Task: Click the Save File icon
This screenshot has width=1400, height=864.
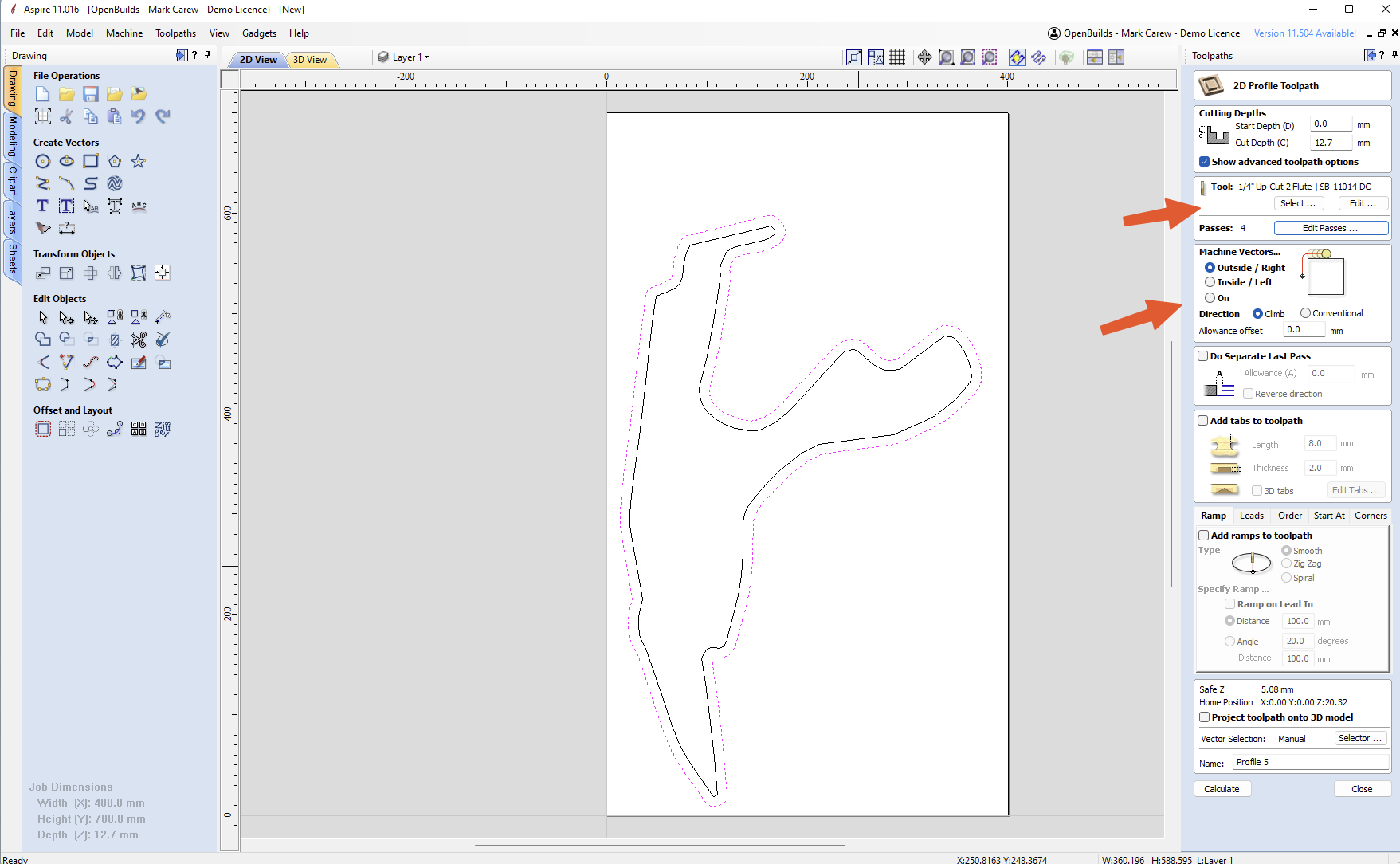Action: (91, 94)
